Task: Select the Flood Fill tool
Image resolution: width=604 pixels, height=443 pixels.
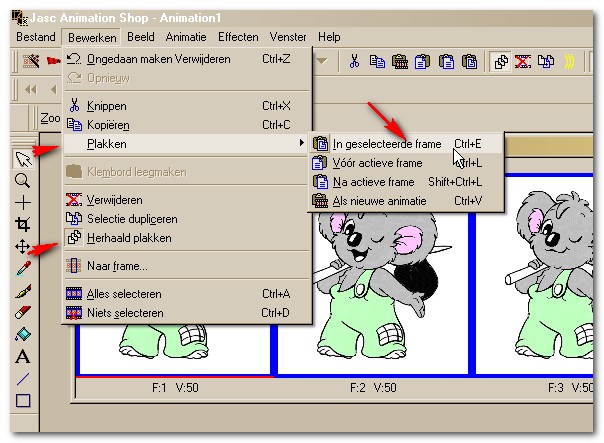Action: [x=23, y=334]
